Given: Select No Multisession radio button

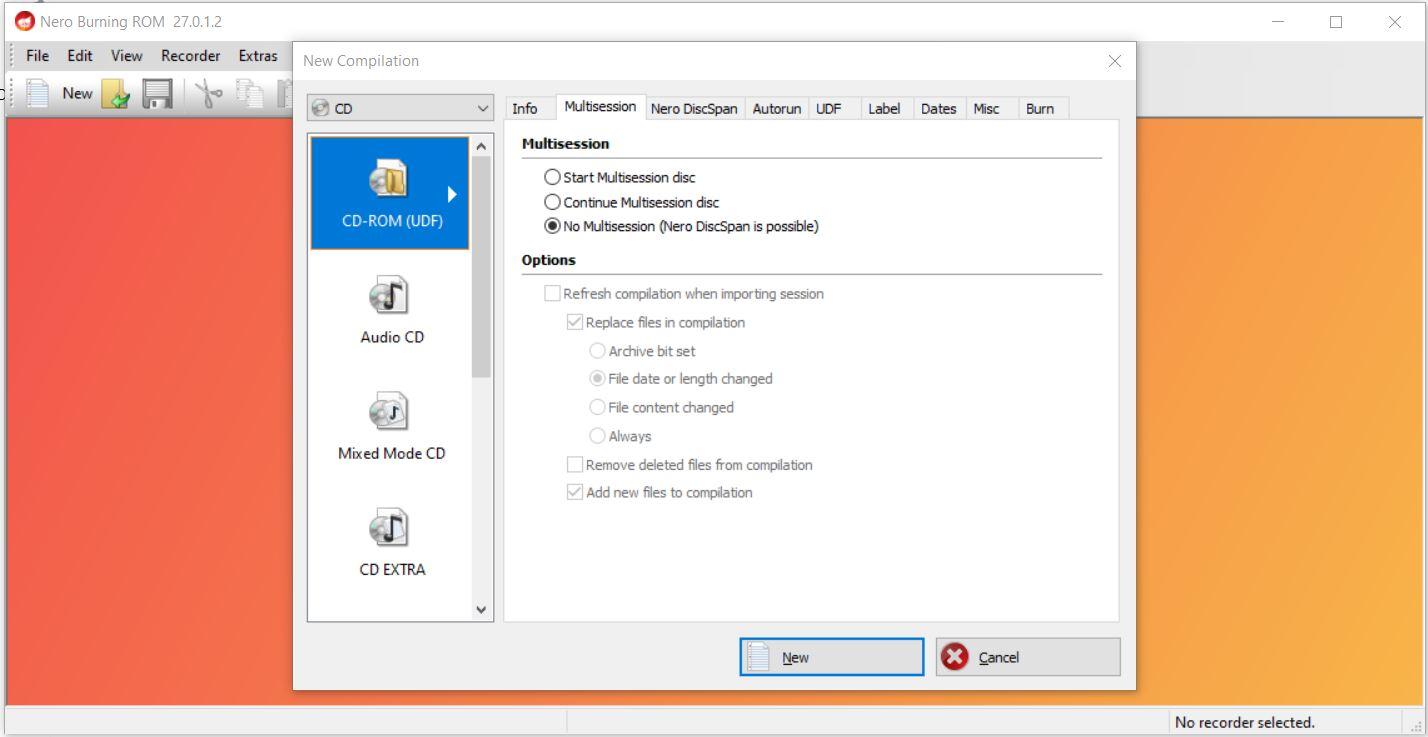Looking at the screenshot, I should point(553,226).
